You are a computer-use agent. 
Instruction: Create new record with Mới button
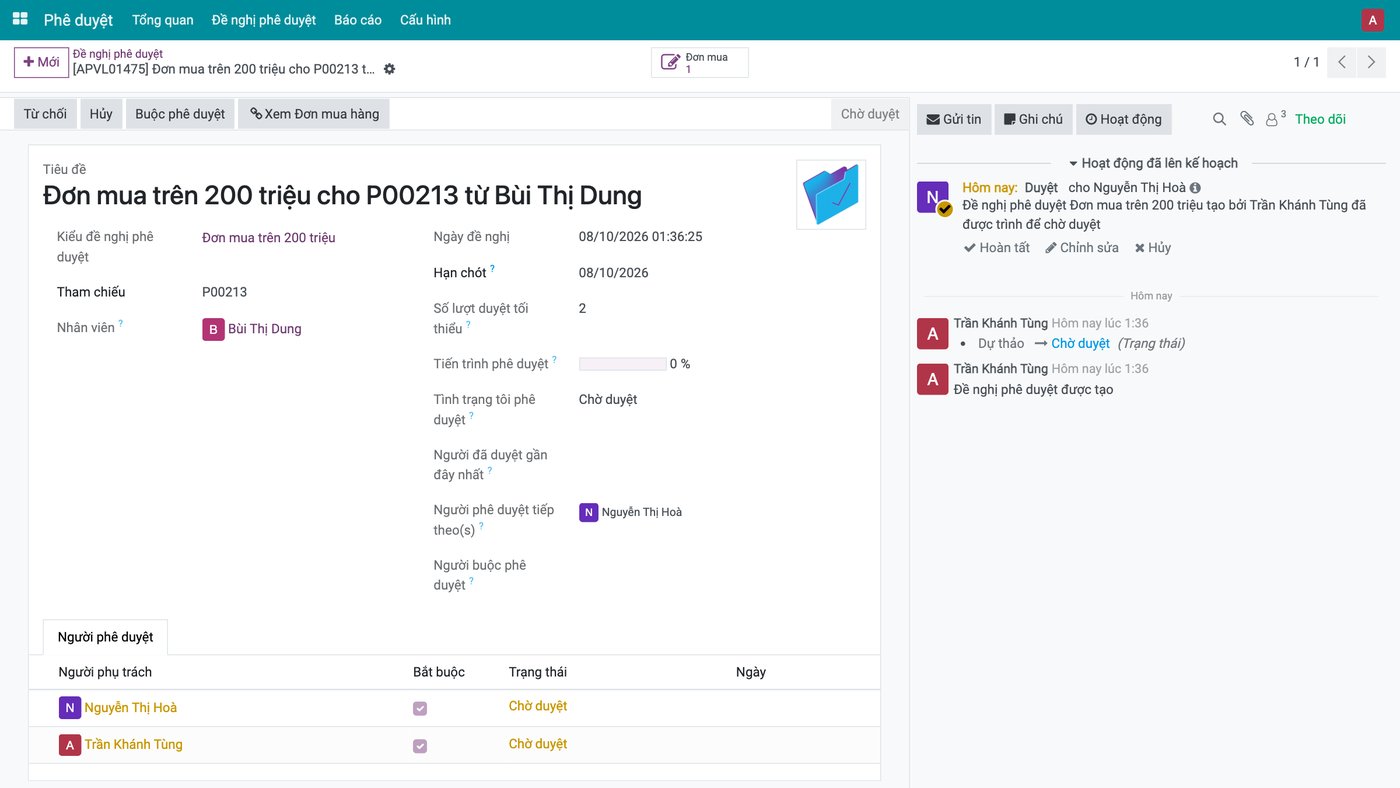tap(41, 62)
